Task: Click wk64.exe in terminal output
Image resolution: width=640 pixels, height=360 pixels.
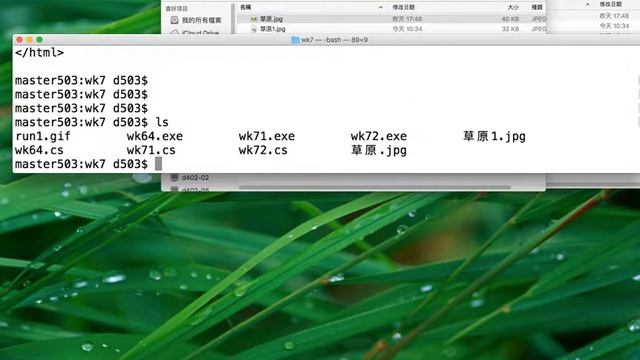Action: click(x=155, y=136)
